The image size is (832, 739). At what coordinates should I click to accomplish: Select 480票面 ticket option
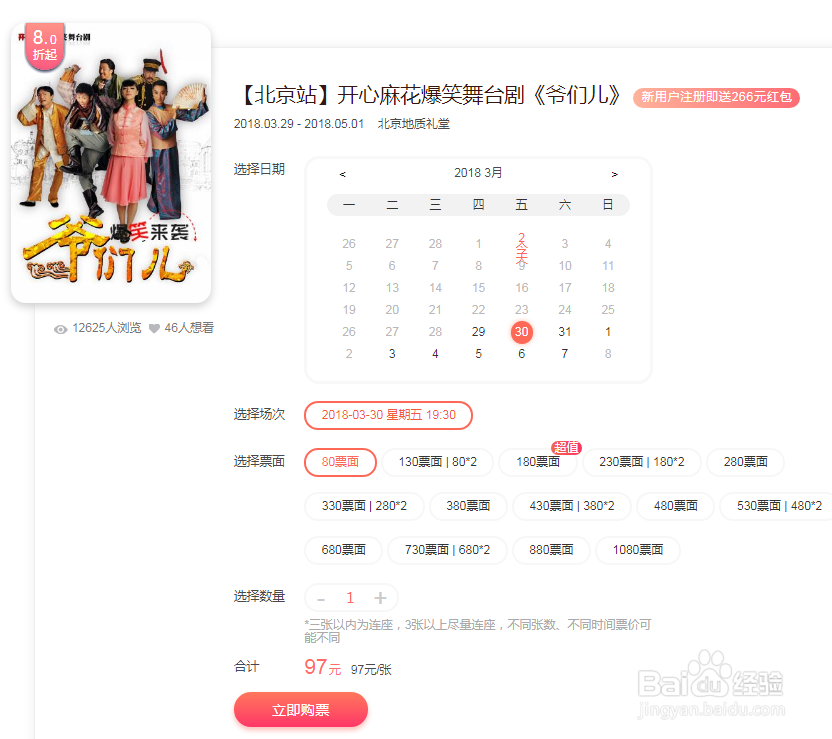(675, 506)
